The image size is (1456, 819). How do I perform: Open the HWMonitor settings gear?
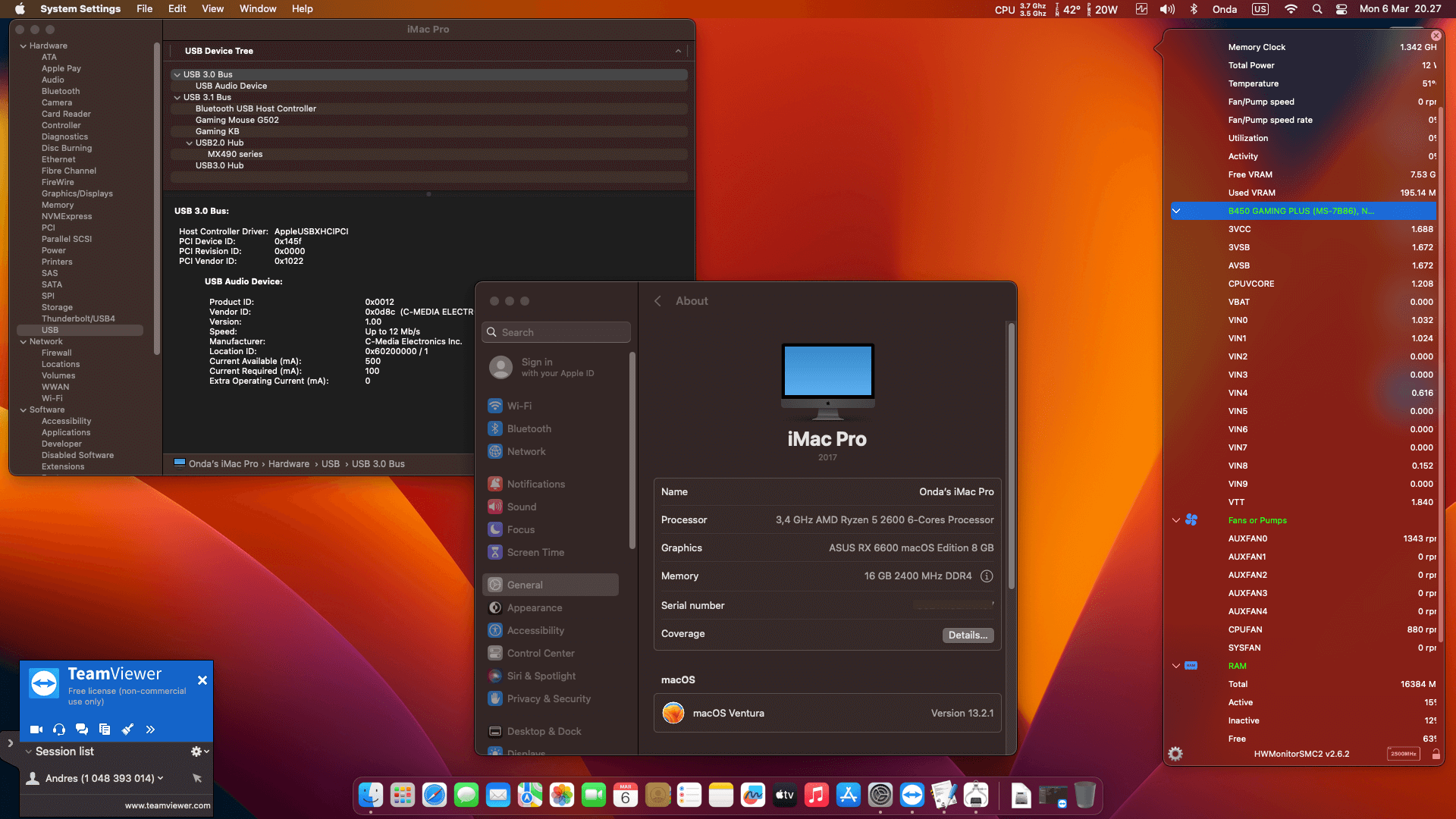1175,754
